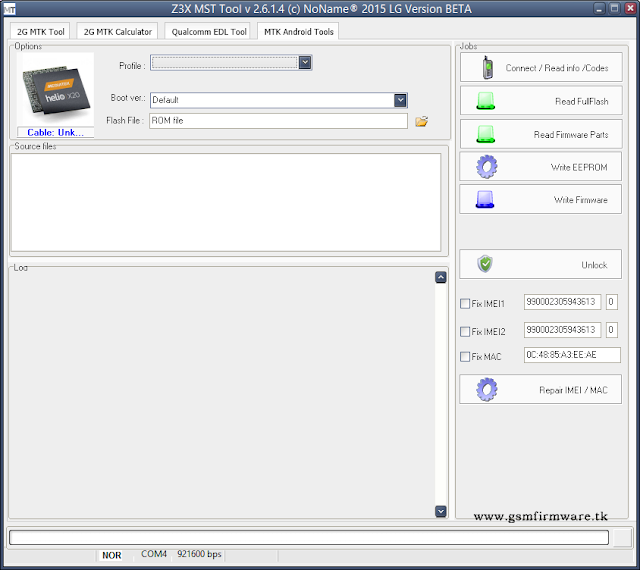Image resolution: width=640 pixels, height=570 pixels.
Task: Click the Cable: Unk... status label
Action: click(56, 132)
